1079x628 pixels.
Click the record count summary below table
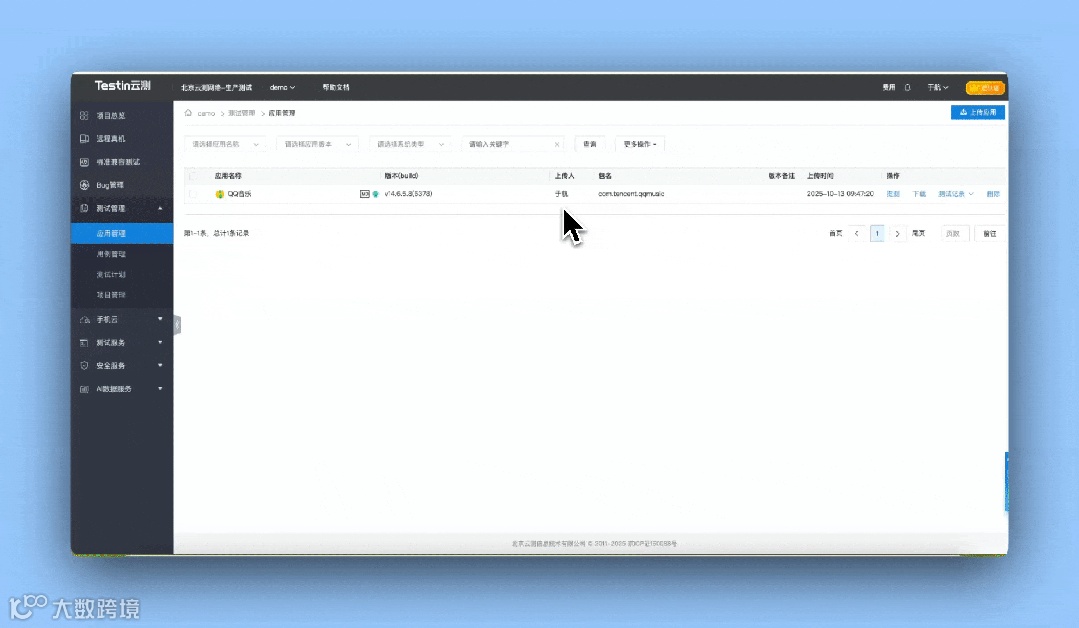[x=217, y=234]
